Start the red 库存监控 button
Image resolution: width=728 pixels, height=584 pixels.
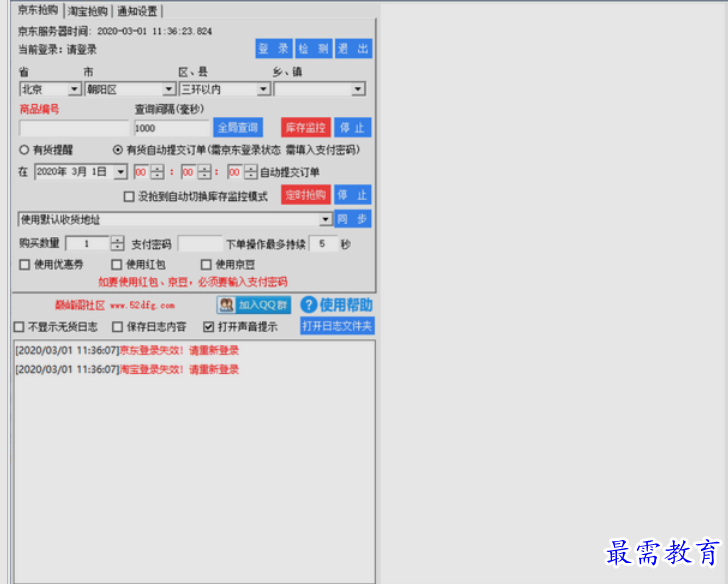pyautogui.click(x=306, y=127)
